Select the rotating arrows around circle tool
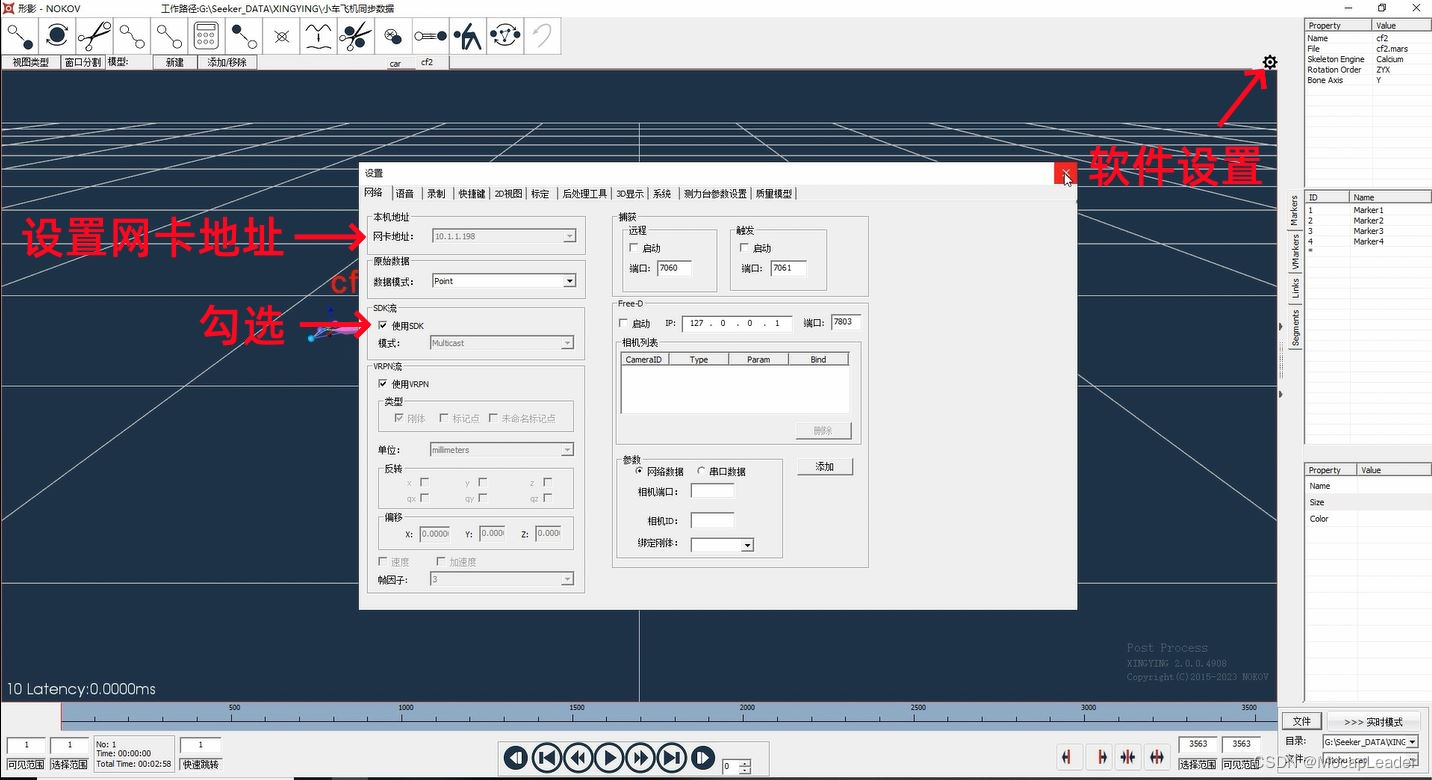The height and width of the screenshot is (780, 1432). click(58, 36)
